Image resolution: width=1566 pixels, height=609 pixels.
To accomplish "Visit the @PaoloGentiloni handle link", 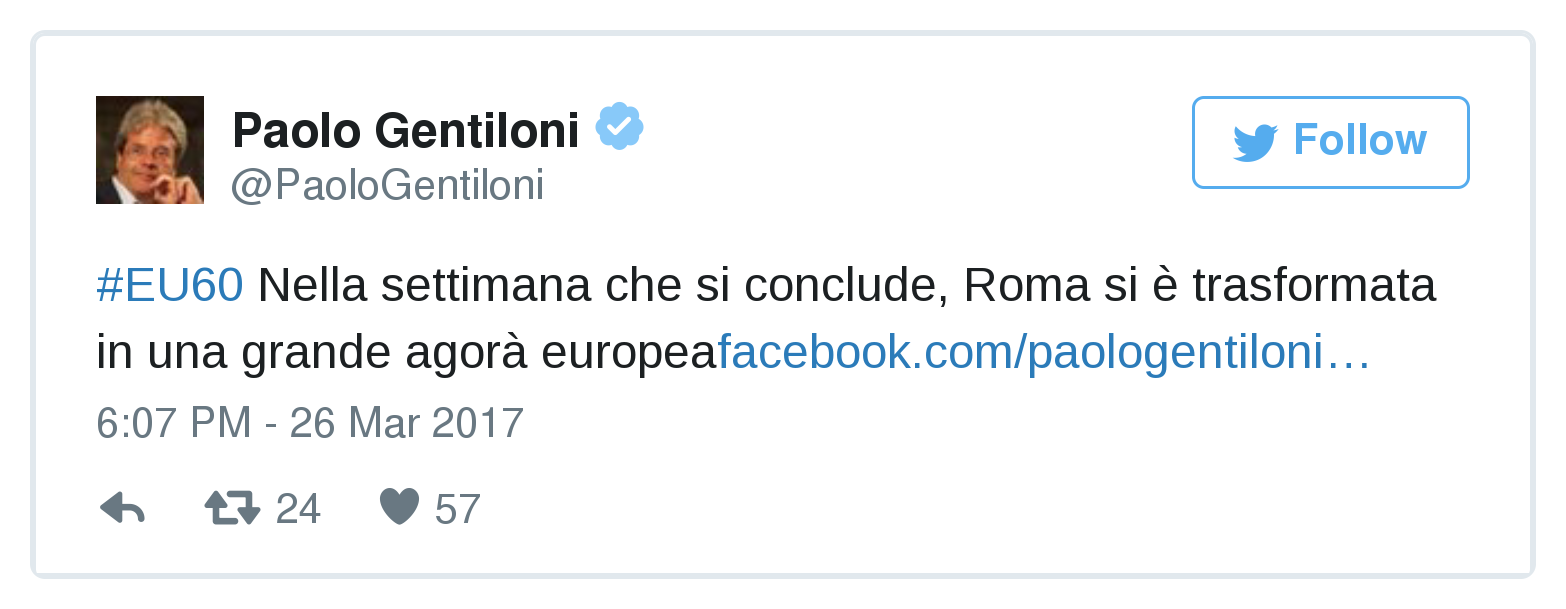I will (x=388, y=186).
